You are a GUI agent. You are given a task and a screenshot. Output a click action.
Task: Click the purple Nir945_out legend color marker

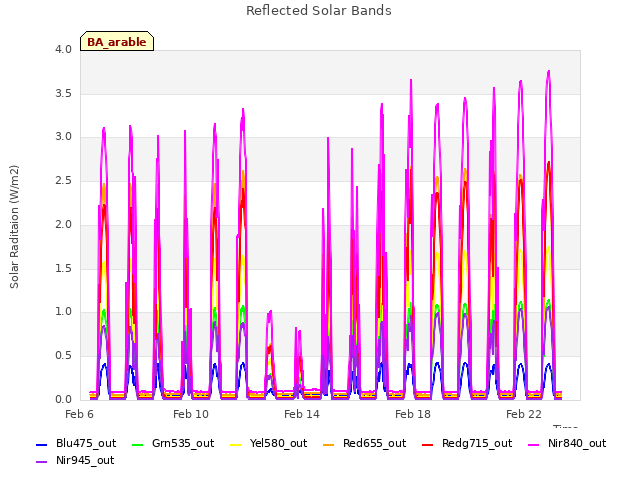(x=42, y=462)
